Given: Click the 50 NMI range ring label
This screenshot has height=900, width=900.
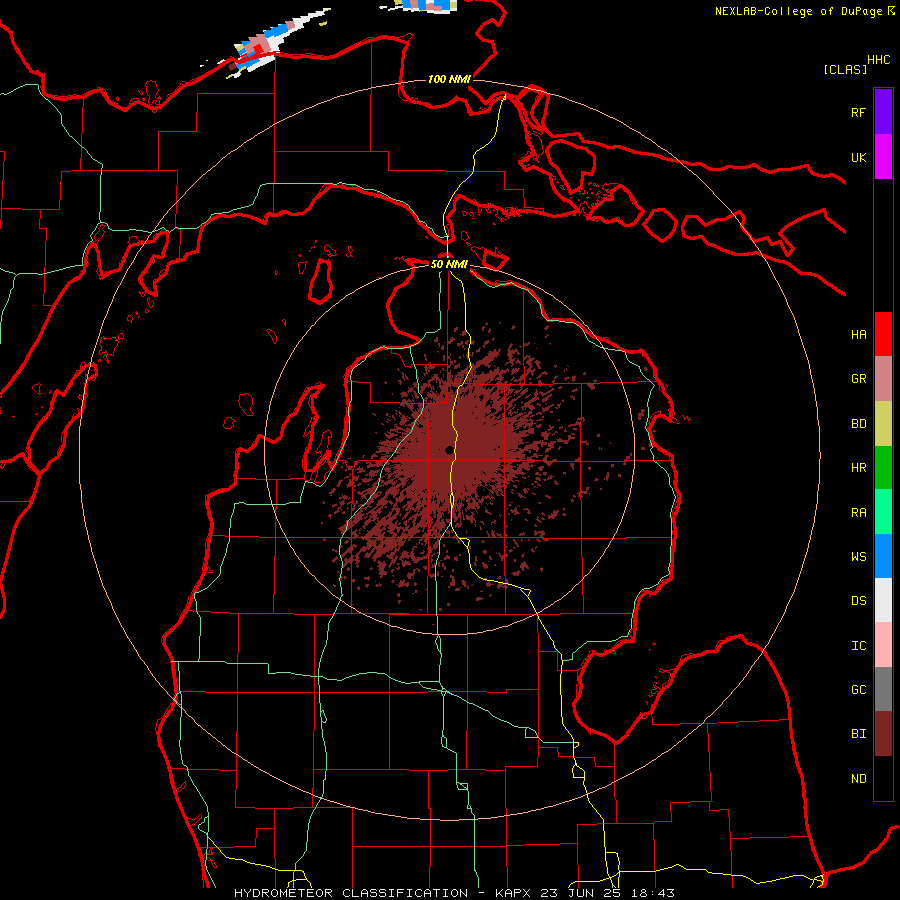Looking at the screenshot, I should click(449, 264).
